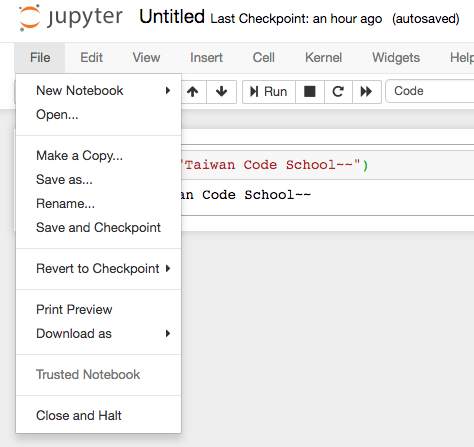474x447 pixels.
Task: Open the Kernel menu
Action: 323,58
